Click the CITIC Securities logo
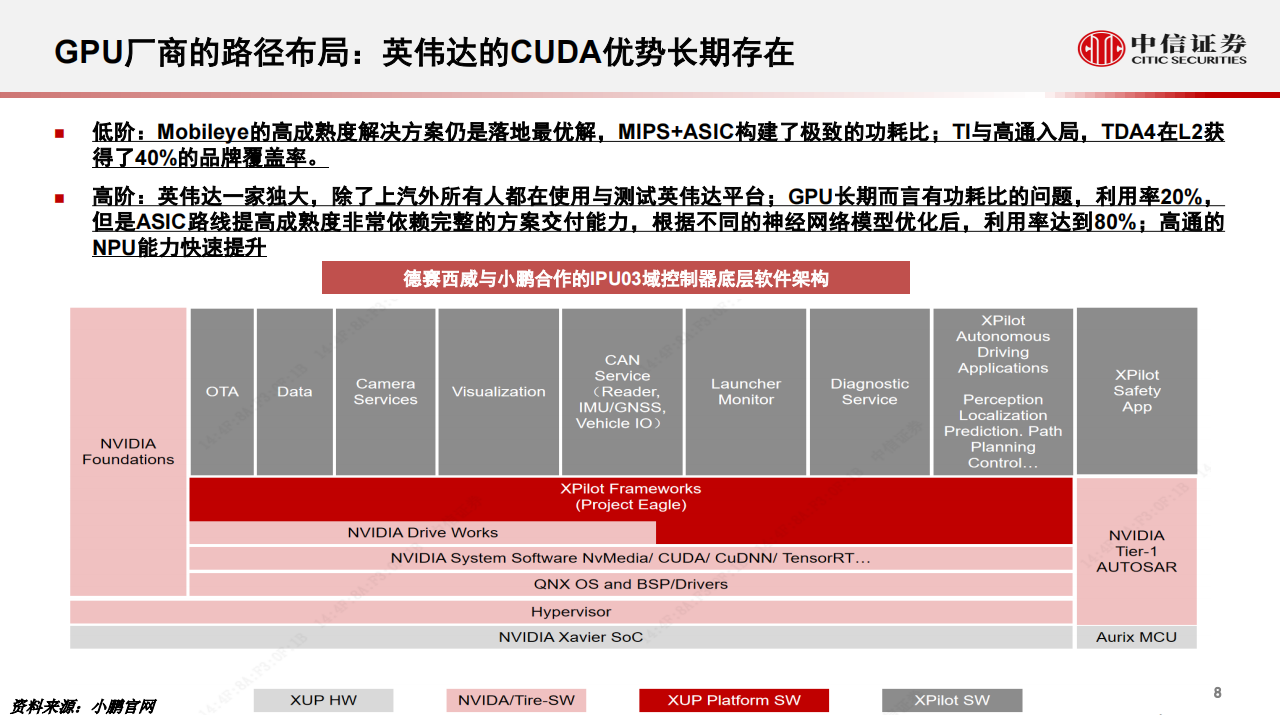Viewport: 1280px width, 720px height. pyautogui.click(x=1162, y=47)
